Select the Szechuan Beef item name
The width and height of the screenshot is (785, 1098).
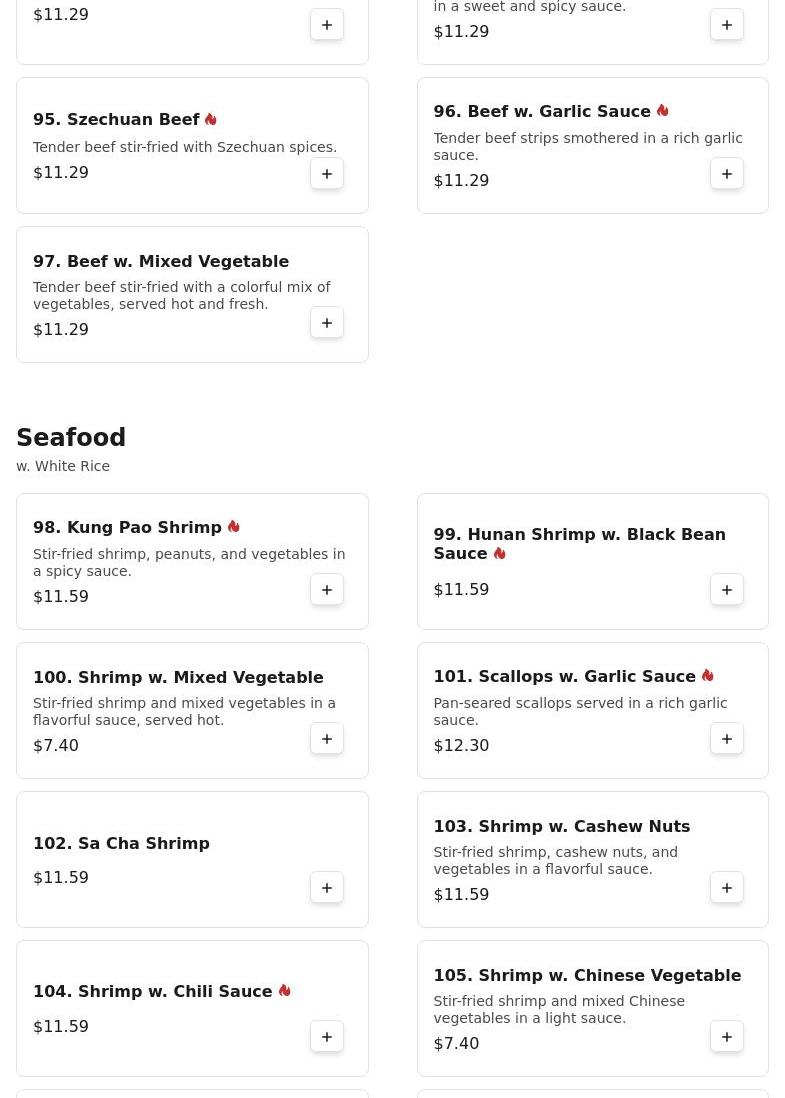116,120
